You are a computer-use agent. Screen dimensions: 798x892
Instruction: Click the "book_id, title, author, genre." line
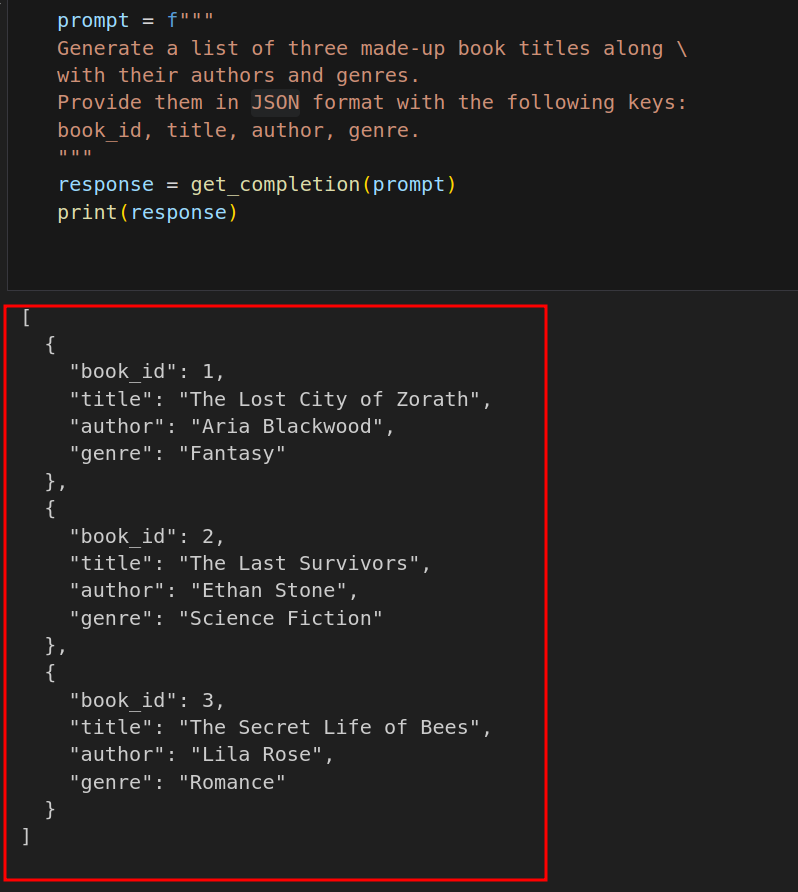coord(239,131)
